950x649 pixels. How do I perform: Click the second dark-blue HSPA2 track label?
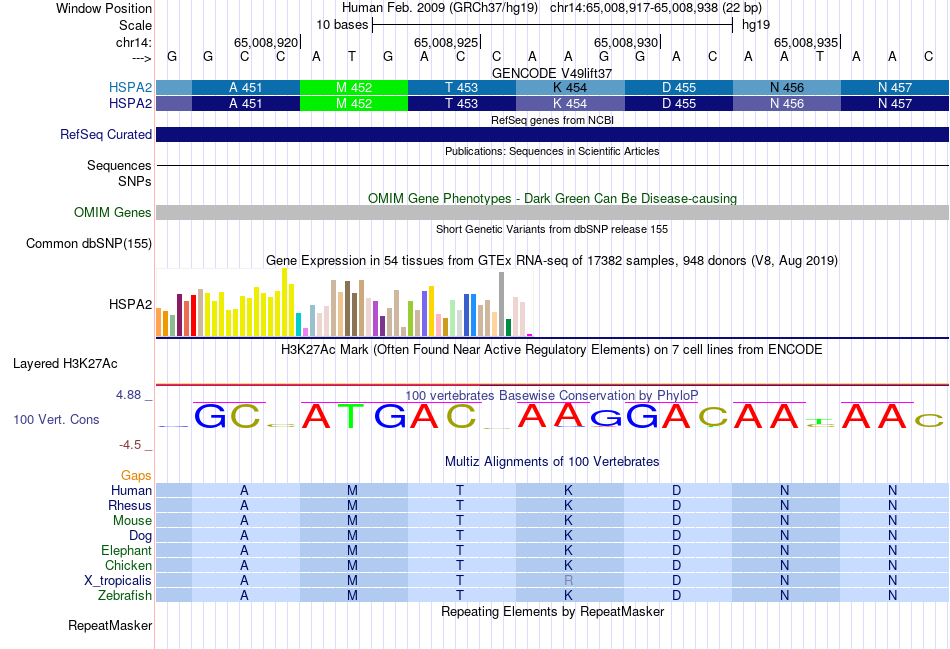130,104
